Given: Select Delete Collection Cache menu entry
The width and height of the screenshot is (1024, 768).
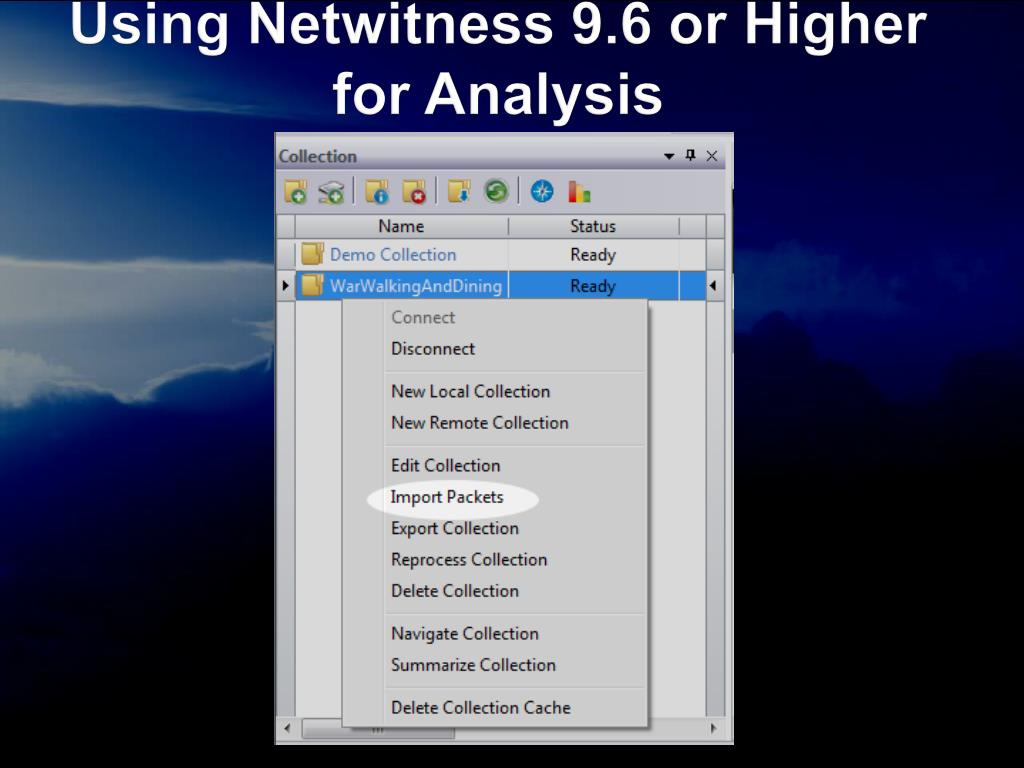Looking at the screenshot, I should click(481, 707).
